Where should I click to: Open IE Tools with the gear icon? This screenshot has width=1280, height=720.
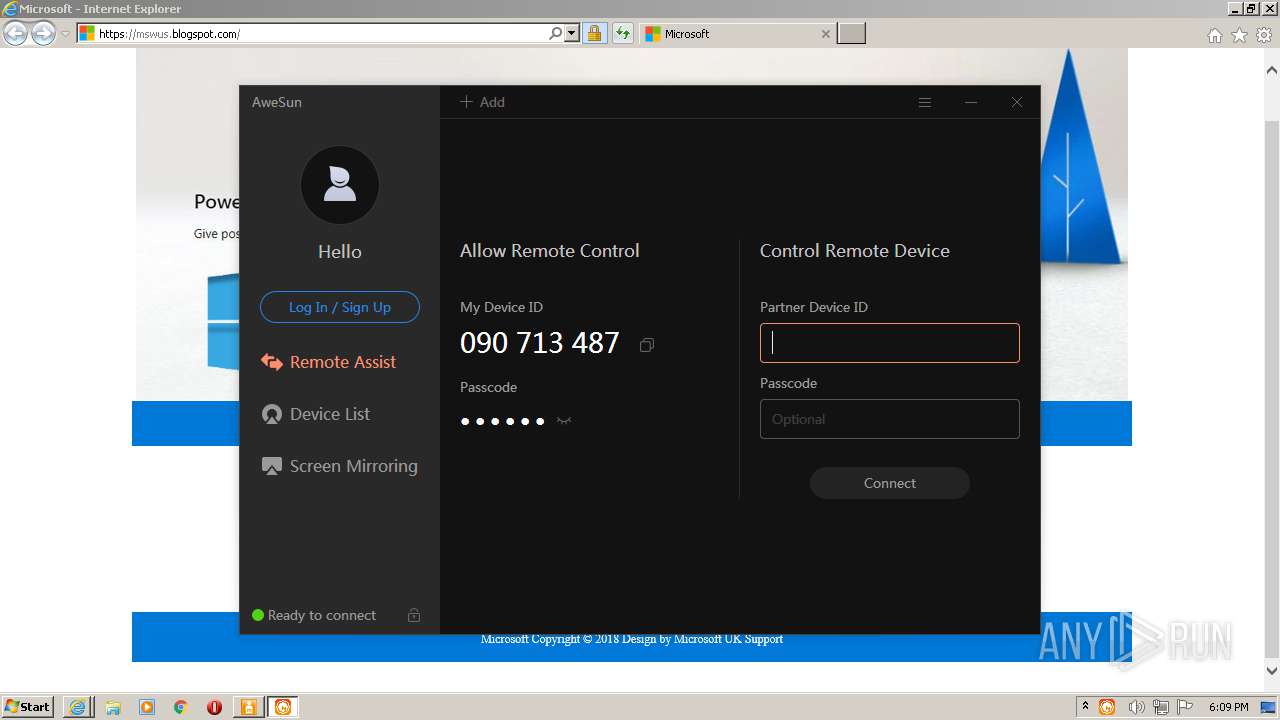(1264, 35)
